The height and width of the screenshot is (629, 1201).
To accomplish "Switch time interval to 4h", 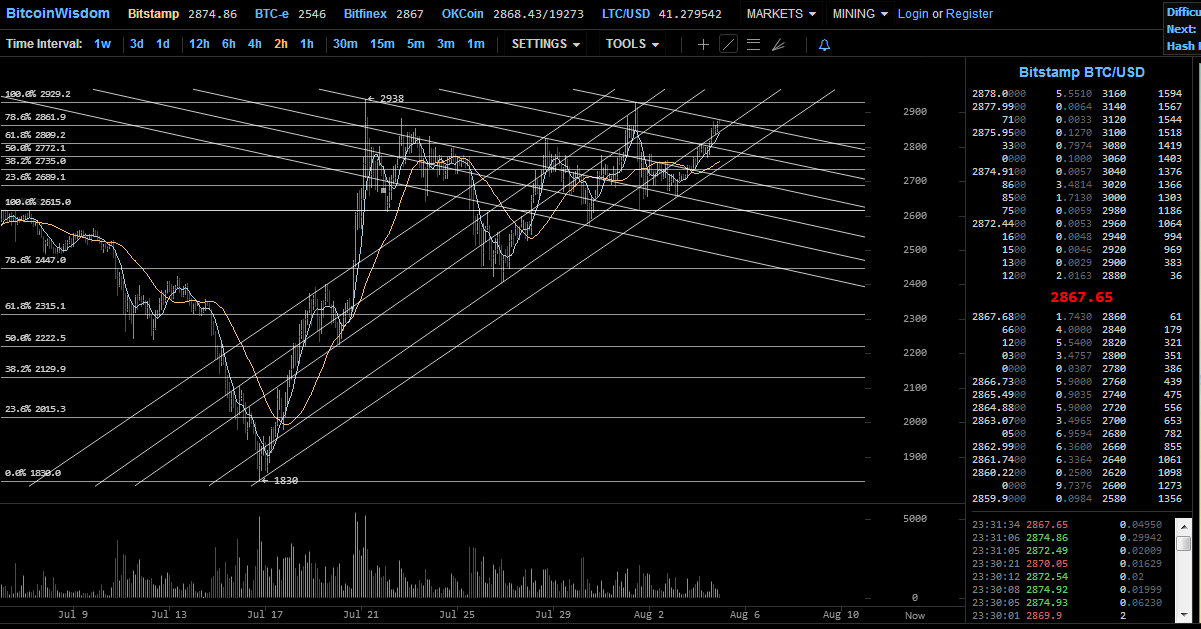I will pyautogui.click(x=255, y=44).
